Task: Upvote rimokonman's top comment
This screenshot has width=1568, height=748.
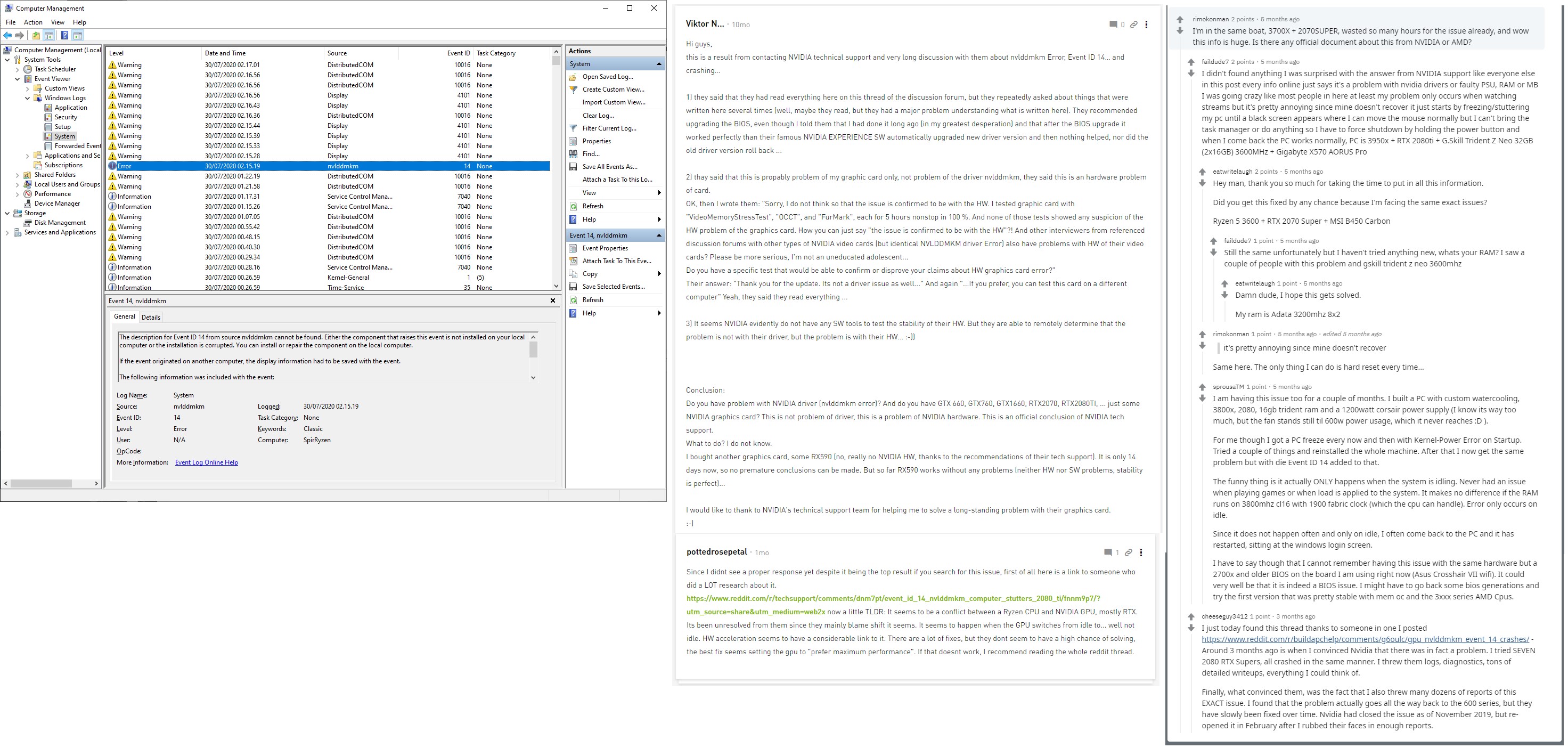Action: point(1180,20)
